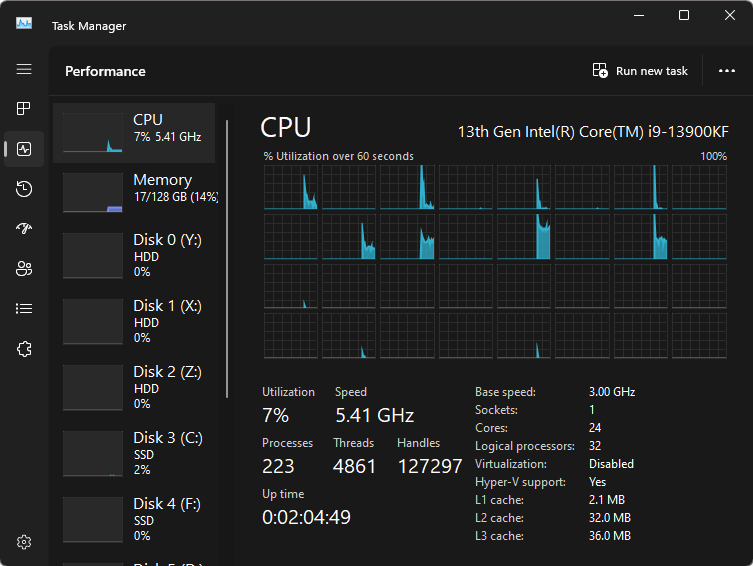
Task: Show Disk 1 (X:) HDD performance
Action: point(134,322)
